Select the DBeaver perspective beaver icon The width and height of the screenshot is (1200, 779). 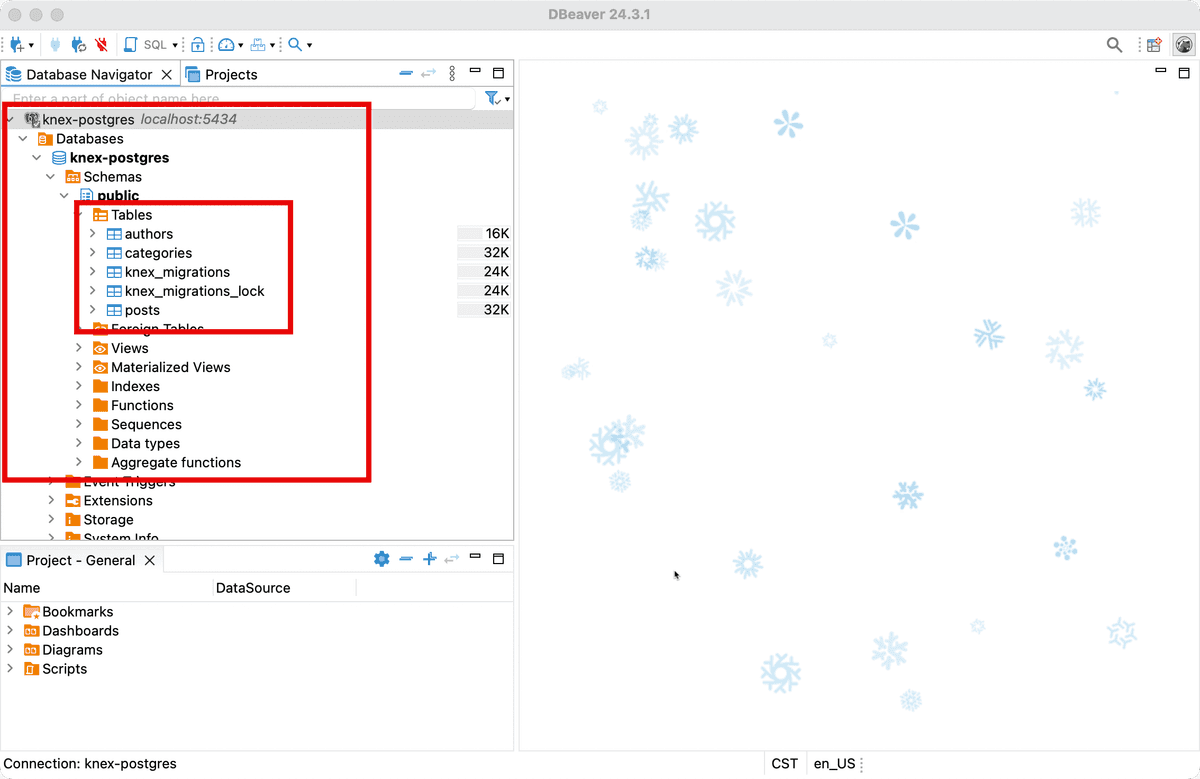1183,45
